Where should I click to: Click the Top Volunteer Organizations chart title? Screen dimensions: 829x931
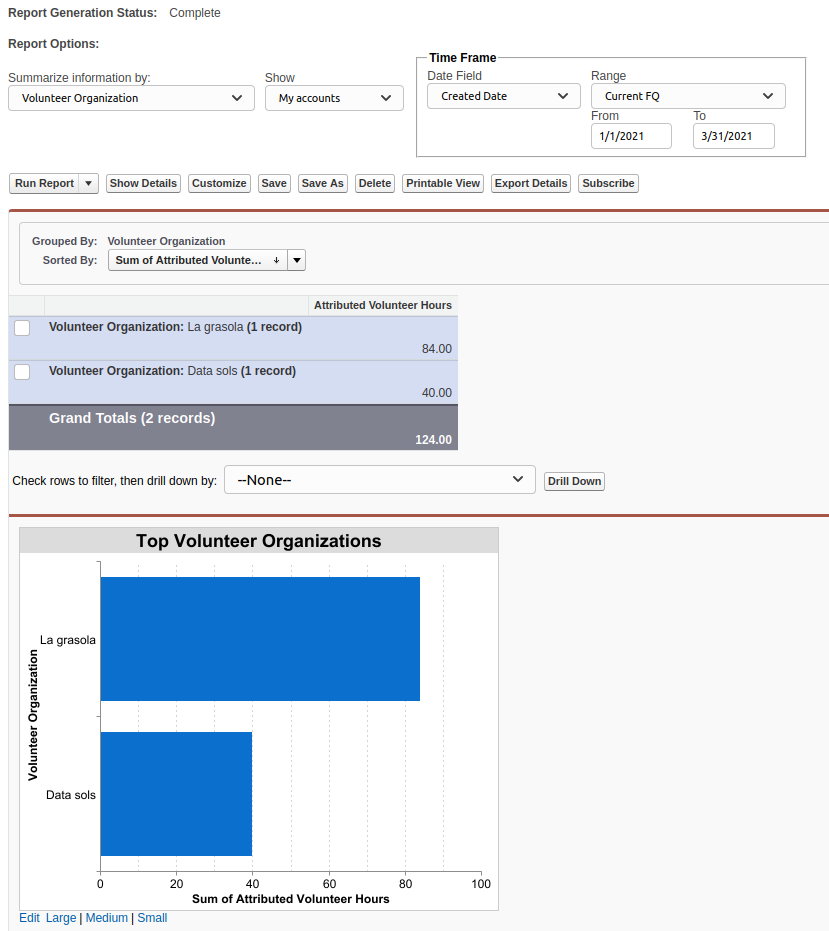click(258, 541)
